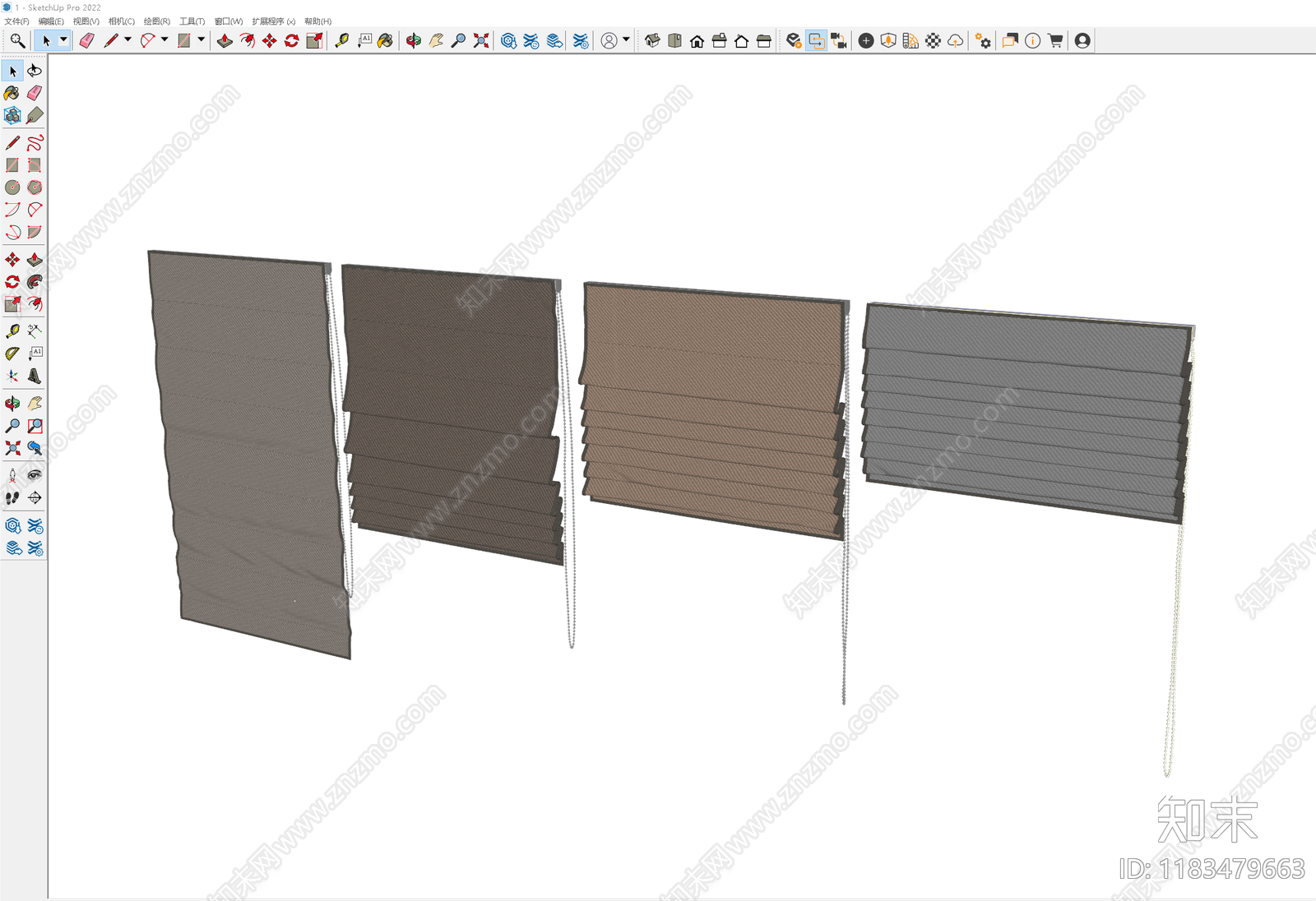
Task: Choose Orbit tool in top toolbar
Action: point(414,40)
